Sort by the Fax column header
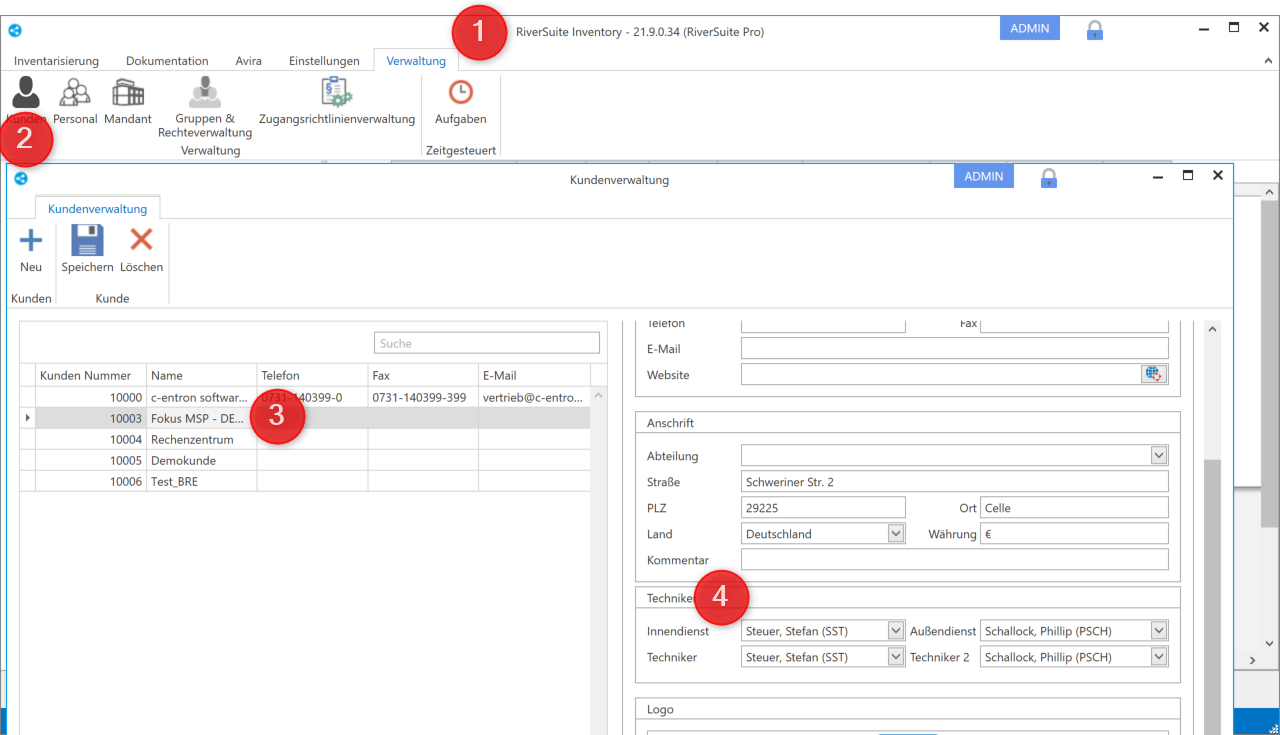 pos(423,375)
